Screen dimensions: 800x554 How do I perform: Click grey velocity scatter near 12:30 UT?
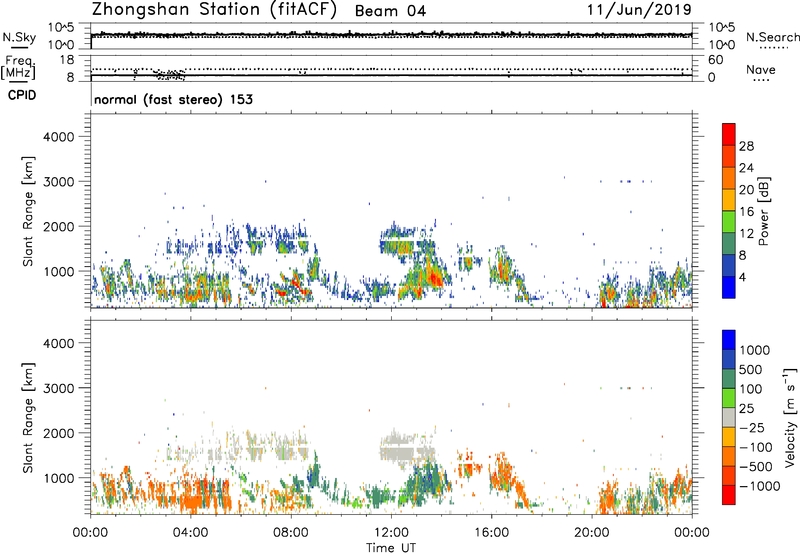(x=403, y=451)
